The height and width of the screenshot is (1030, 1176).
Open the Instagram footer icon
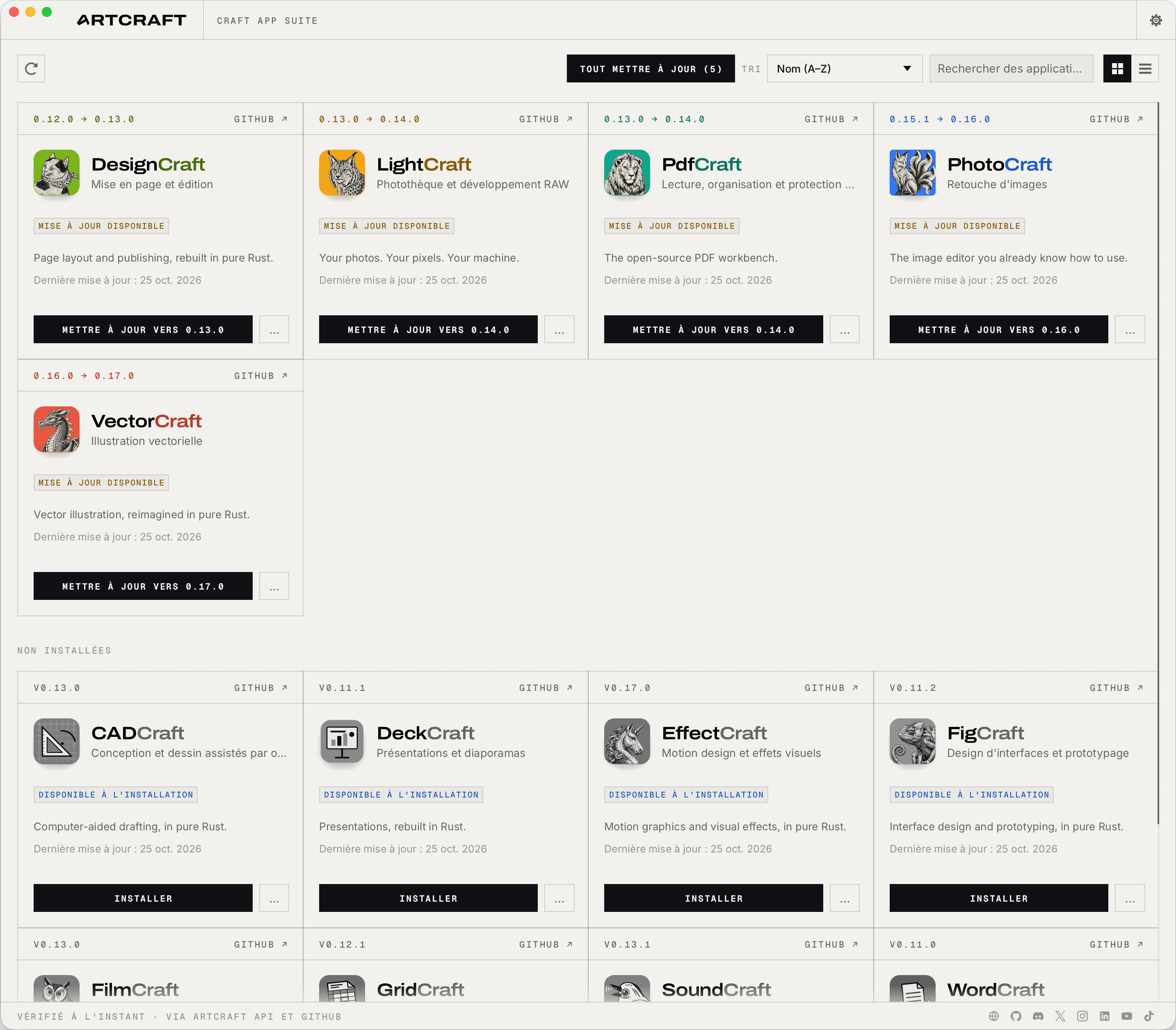tap(1082, 1016)
